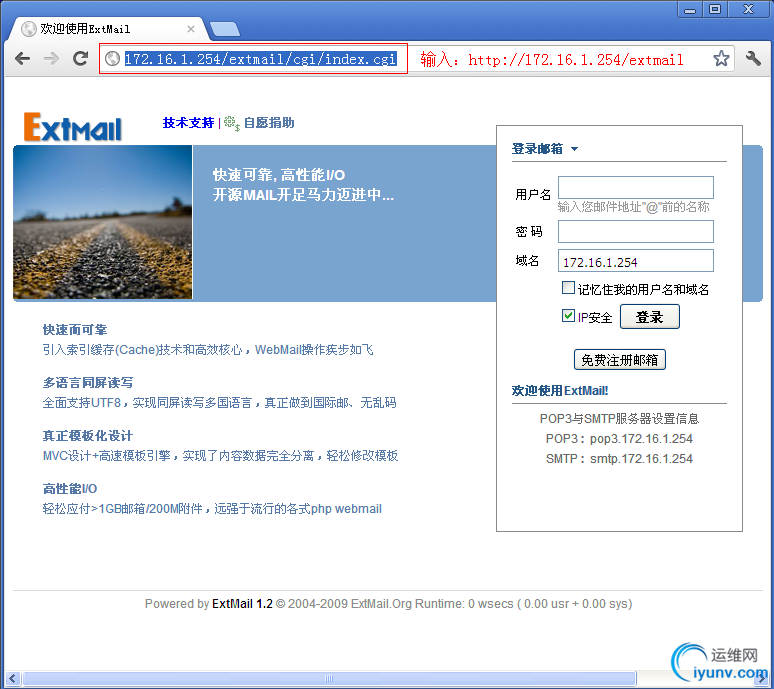Click the address bar URL
Viewport: 774px width, 689px height.
click(x=260, y=59)
